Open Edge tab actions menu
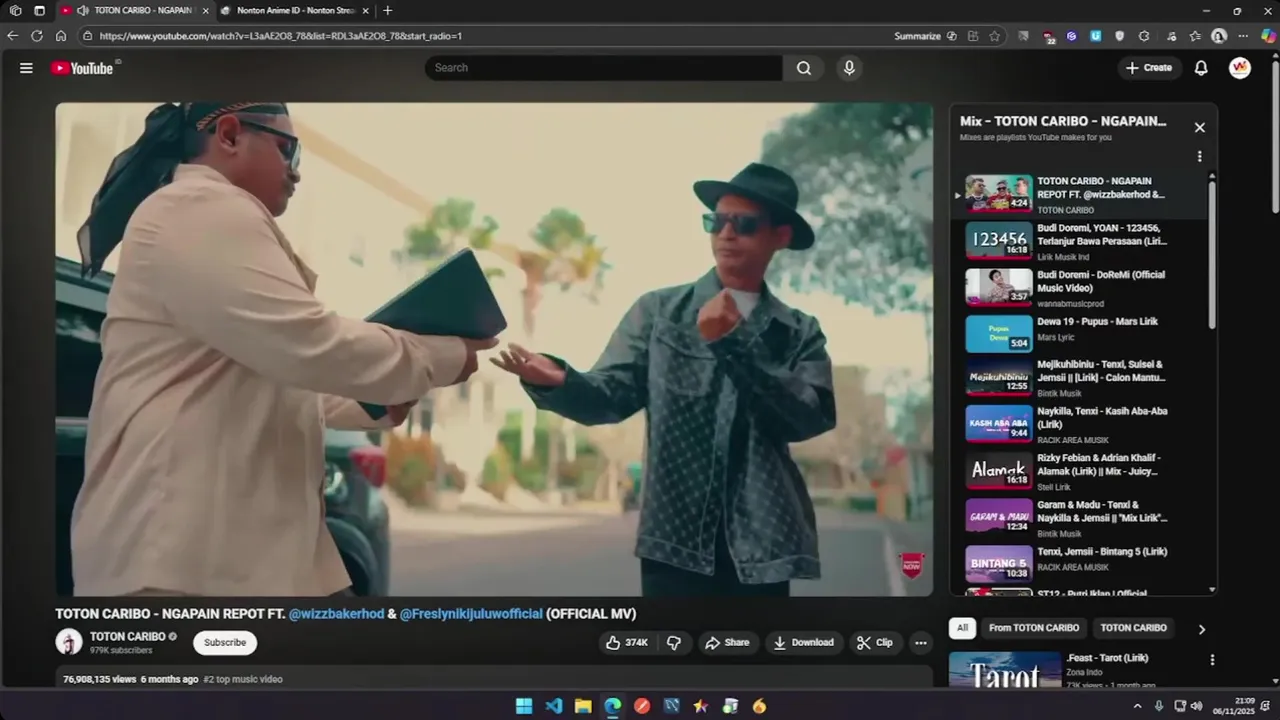Image resolution: width=1280 pixels, height=720 pixels. coord(39,11)
